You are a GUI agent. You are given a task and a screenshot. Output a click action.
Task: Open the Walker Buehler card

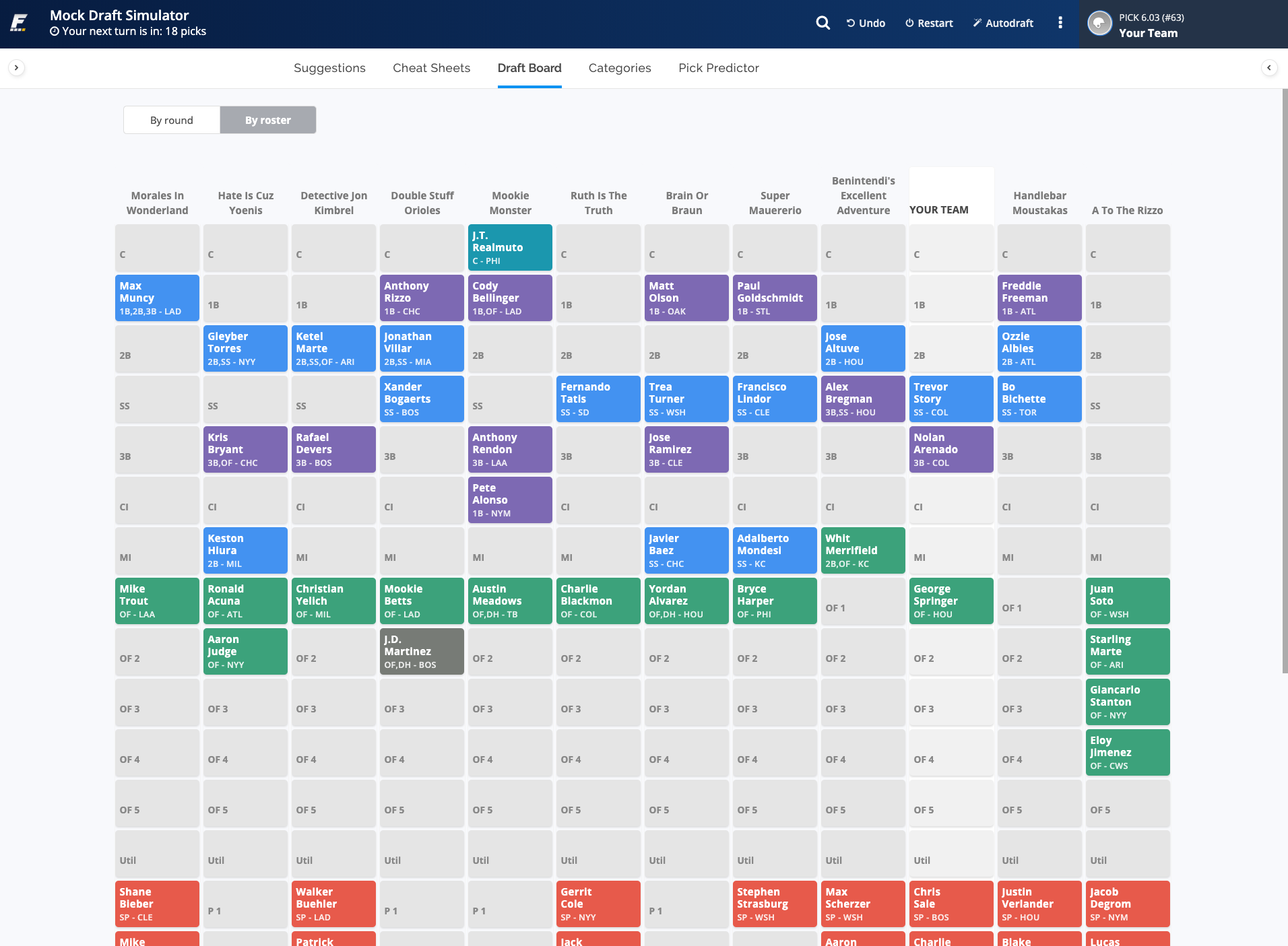pos(334,904)
